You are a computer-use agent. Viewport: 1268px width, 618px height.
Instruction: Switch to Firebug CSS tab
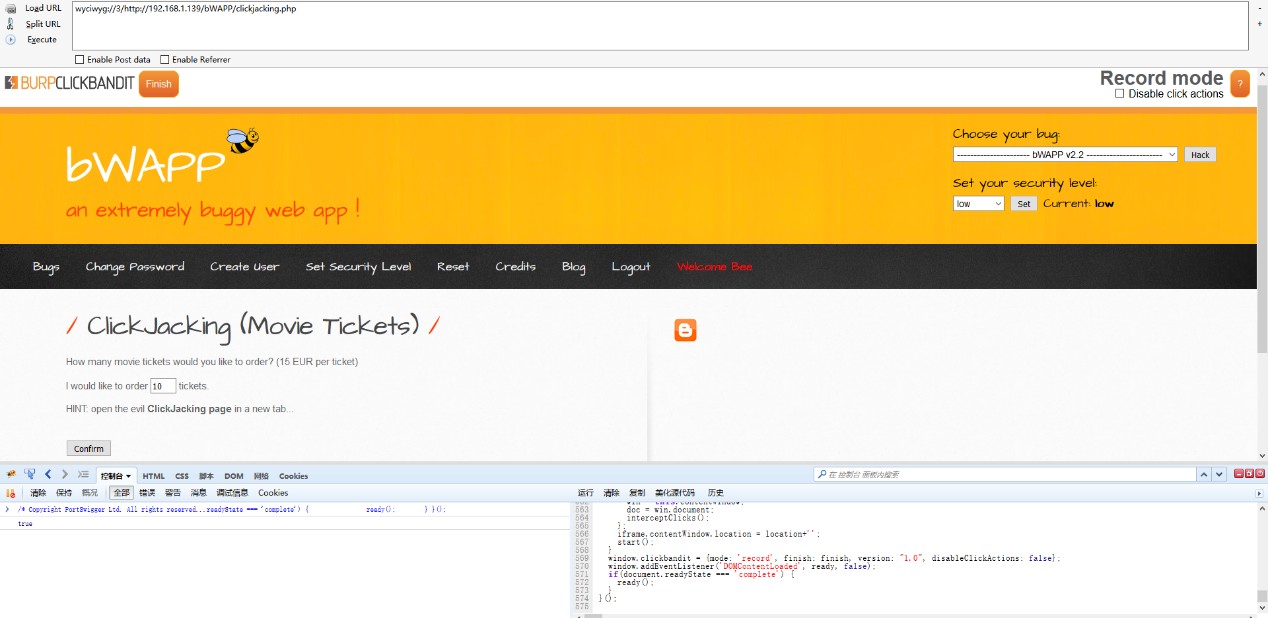click(182, 476)
